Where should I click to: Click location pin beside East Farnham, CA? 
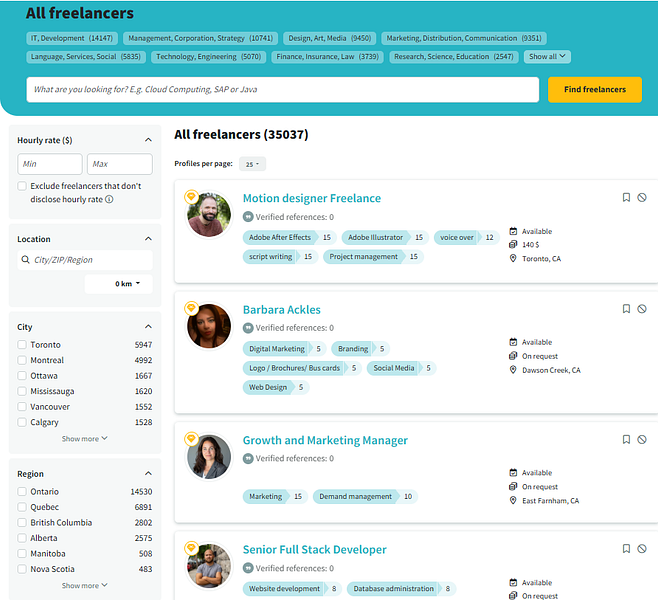pos(513,501)
